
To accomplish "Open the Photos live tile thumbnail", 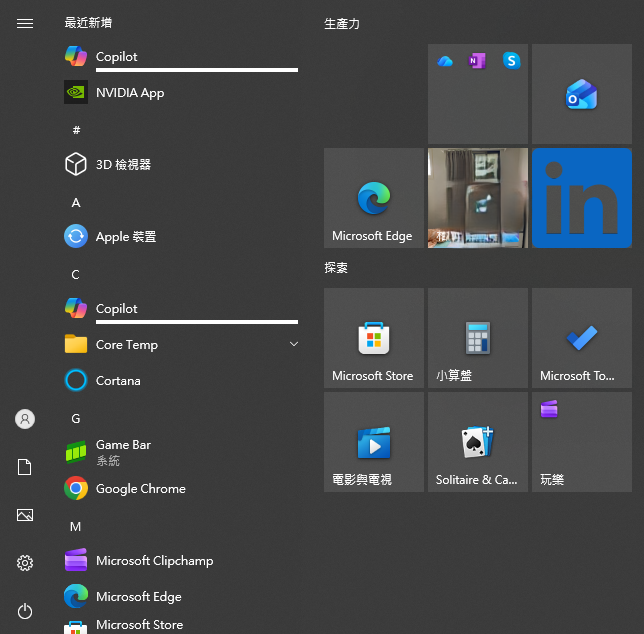I will (478, 198).
